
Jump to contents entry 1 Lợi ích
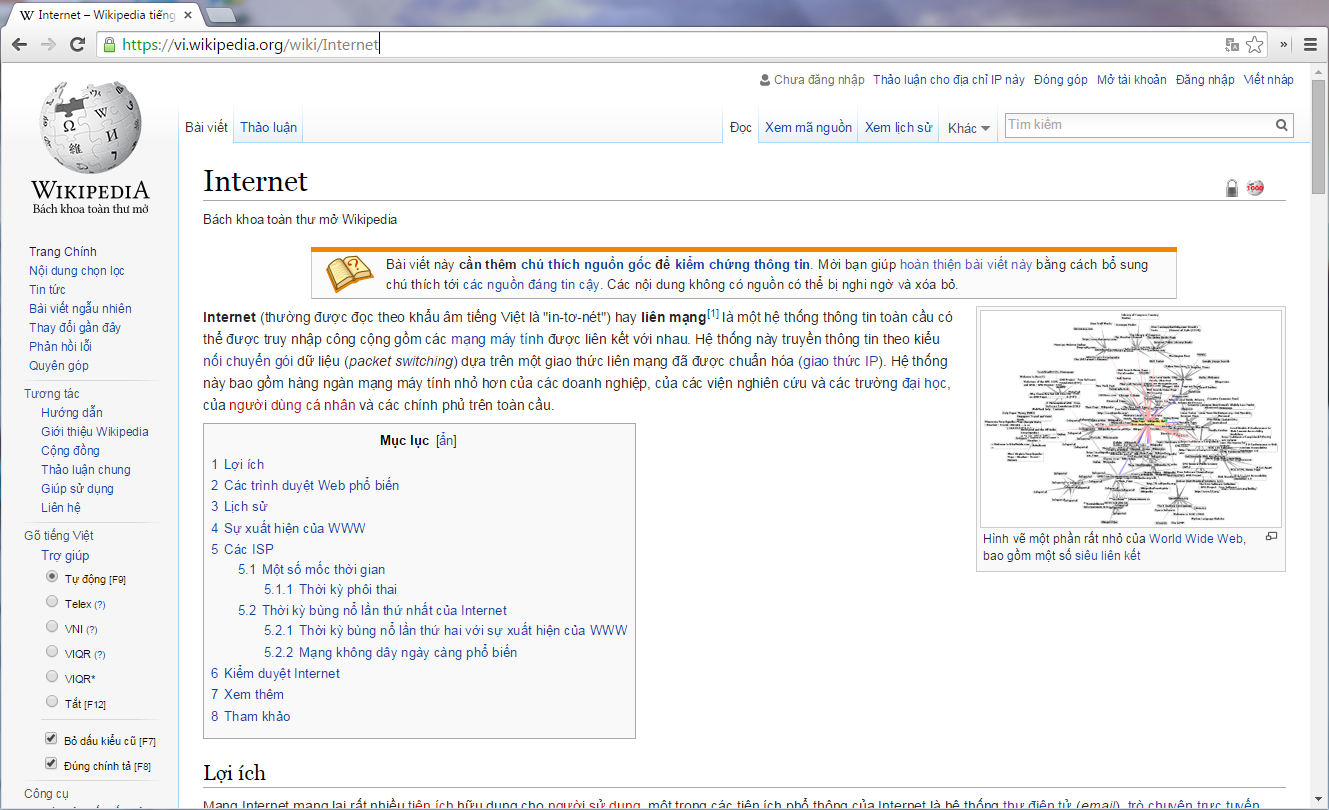coord(238,464)
